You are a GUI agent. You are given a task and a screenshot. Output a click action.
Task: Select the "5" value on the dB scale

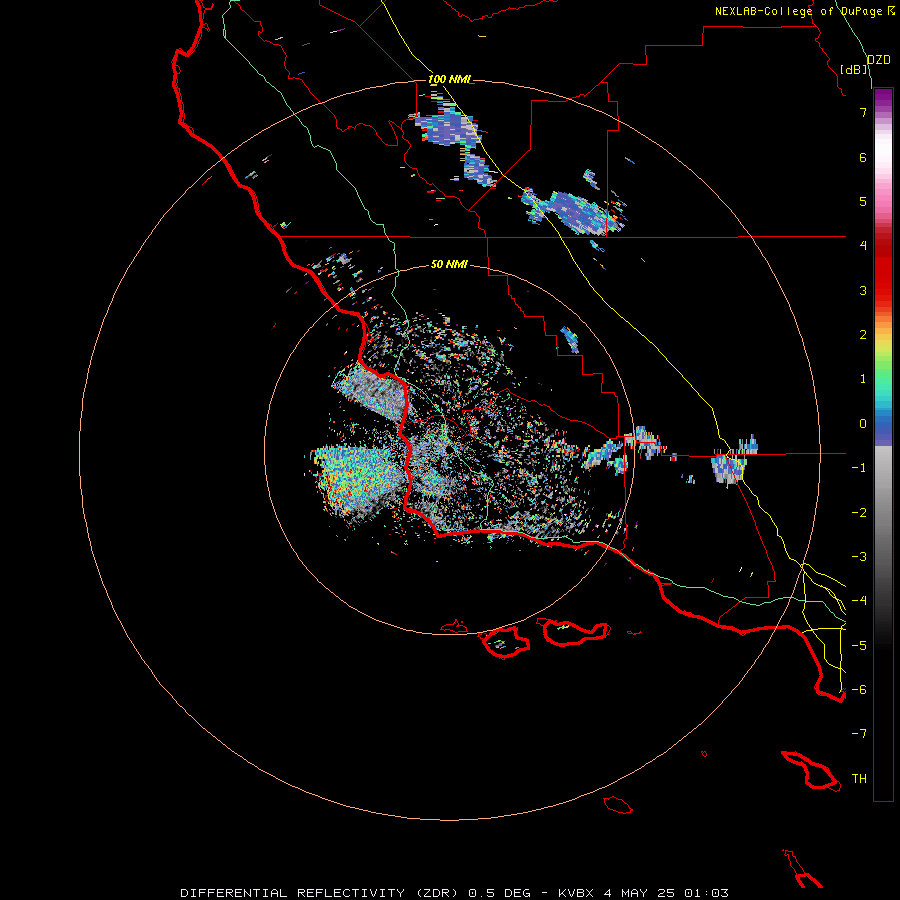point(863,201)
